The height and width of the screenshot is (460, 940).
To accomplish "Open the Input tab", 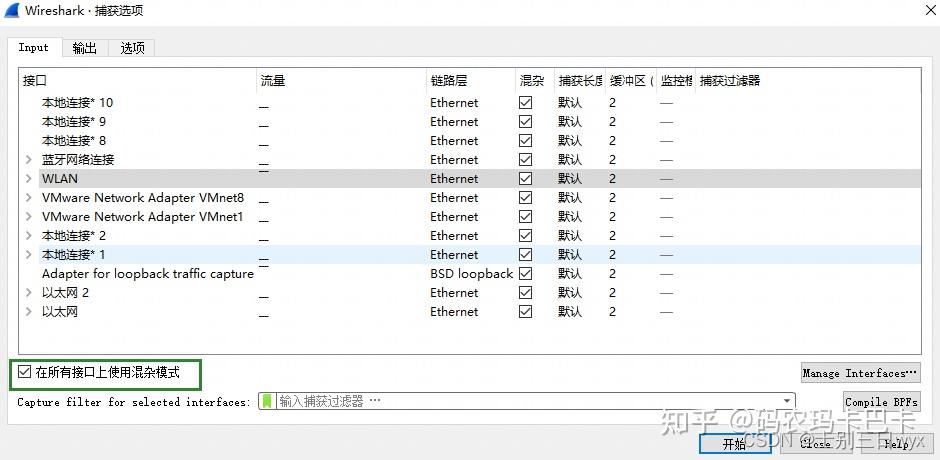I will pyautogui.click(x=33, y=48).
